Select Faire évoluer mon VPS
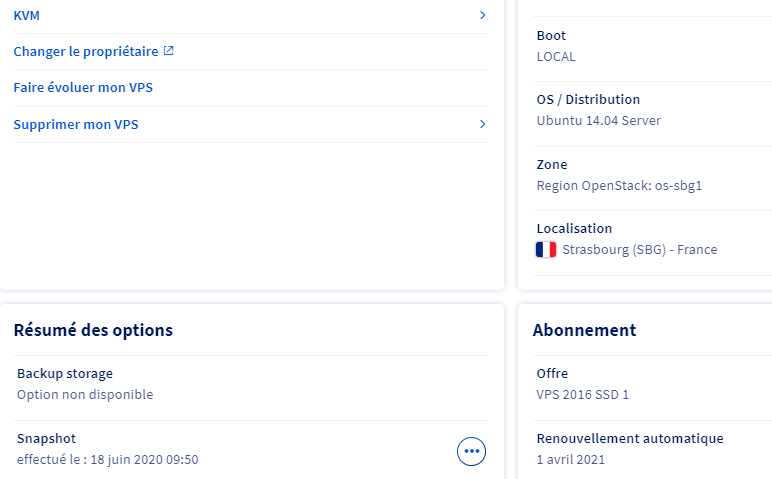Screen dimensions: 772x479 click(x=83, y=87)
